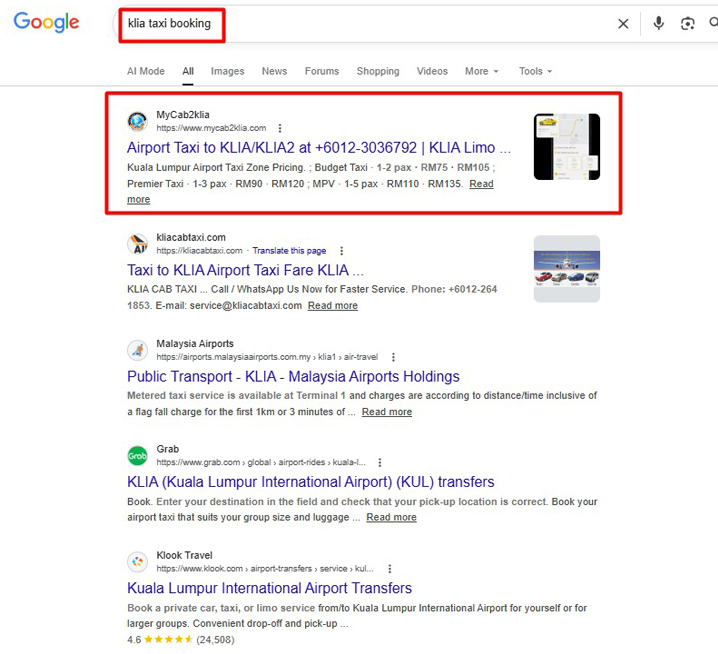Viewport: 718px width, 654px height.
Task: Click https://kliacabtaxi.com URL text
Action: pos(199,251)
